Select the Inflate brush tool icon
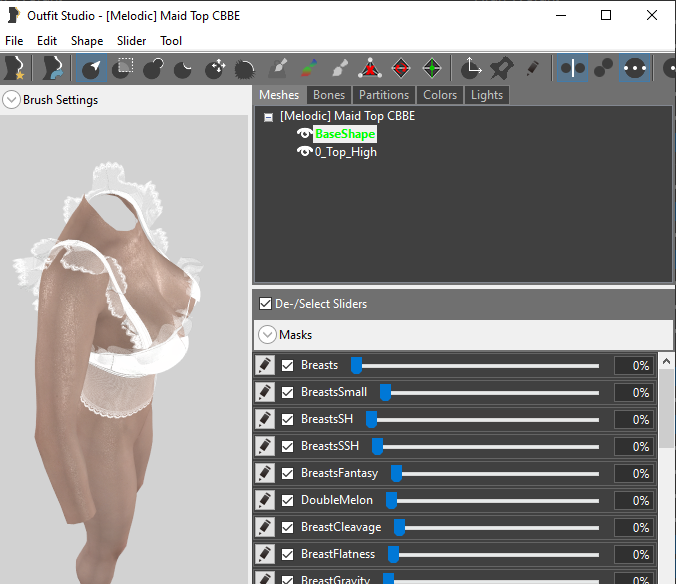The width and height of the screenshot is (676, 584). tap(153, 68)
